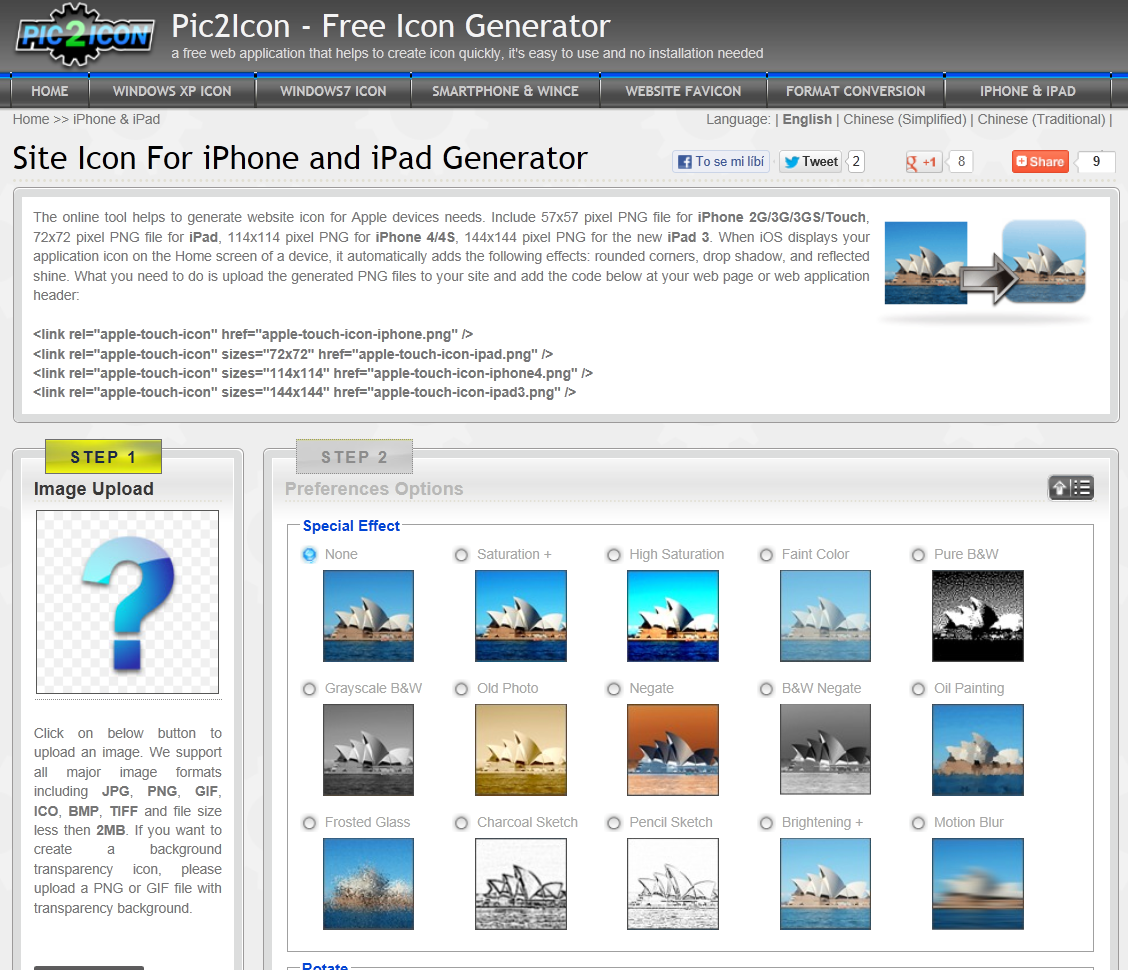Switch language to Chinese (Traditional)

point(1041,119)
